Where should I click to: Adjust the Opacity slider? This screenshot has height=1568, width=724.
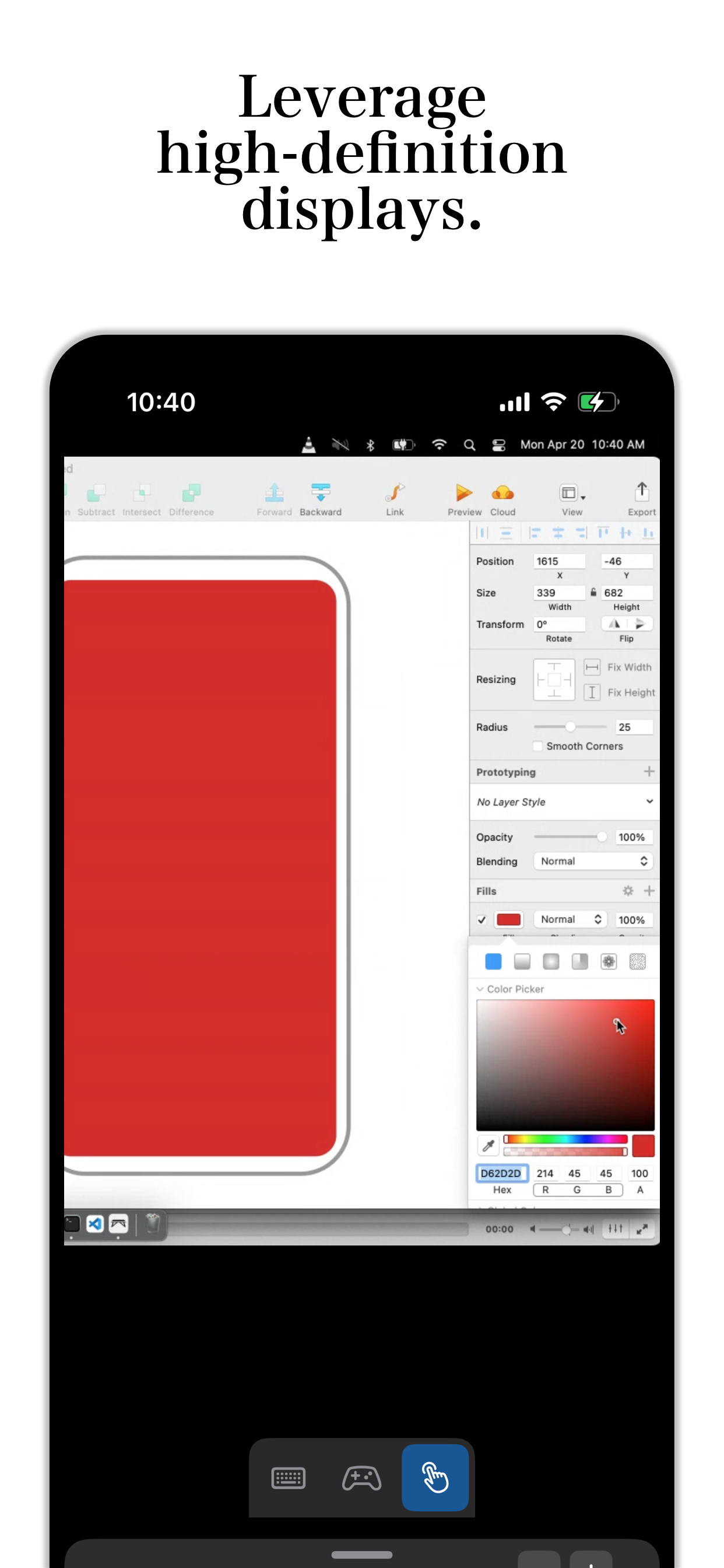click(570, 837)
